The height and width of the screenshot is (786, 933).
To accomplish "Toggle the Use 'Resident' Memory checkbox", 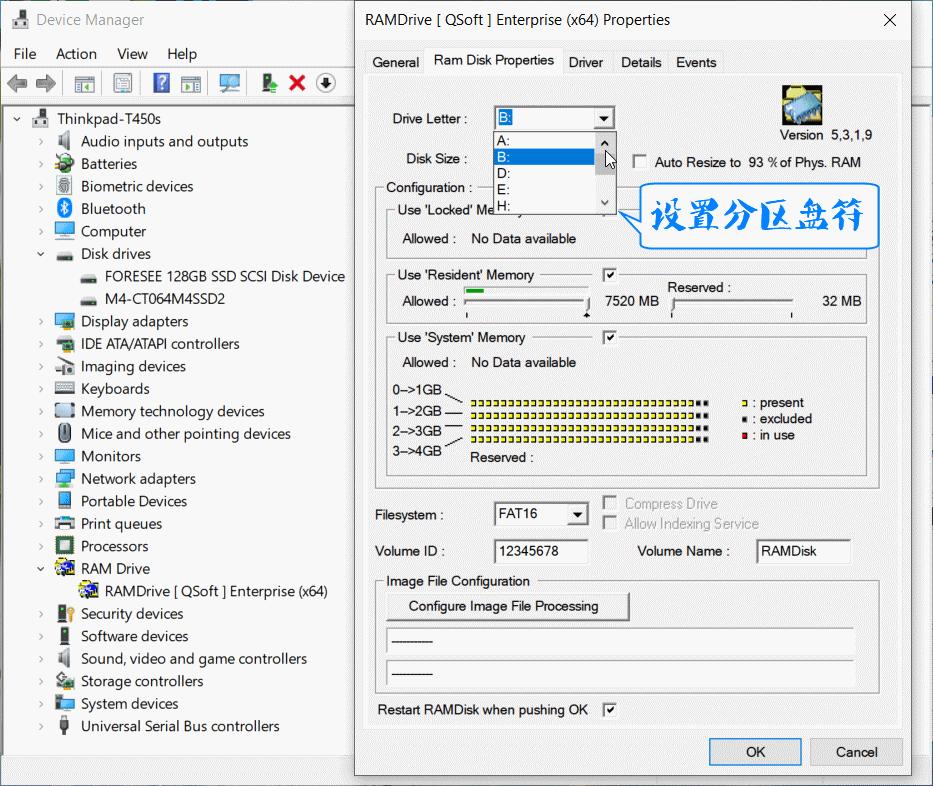I will [610, 275].
